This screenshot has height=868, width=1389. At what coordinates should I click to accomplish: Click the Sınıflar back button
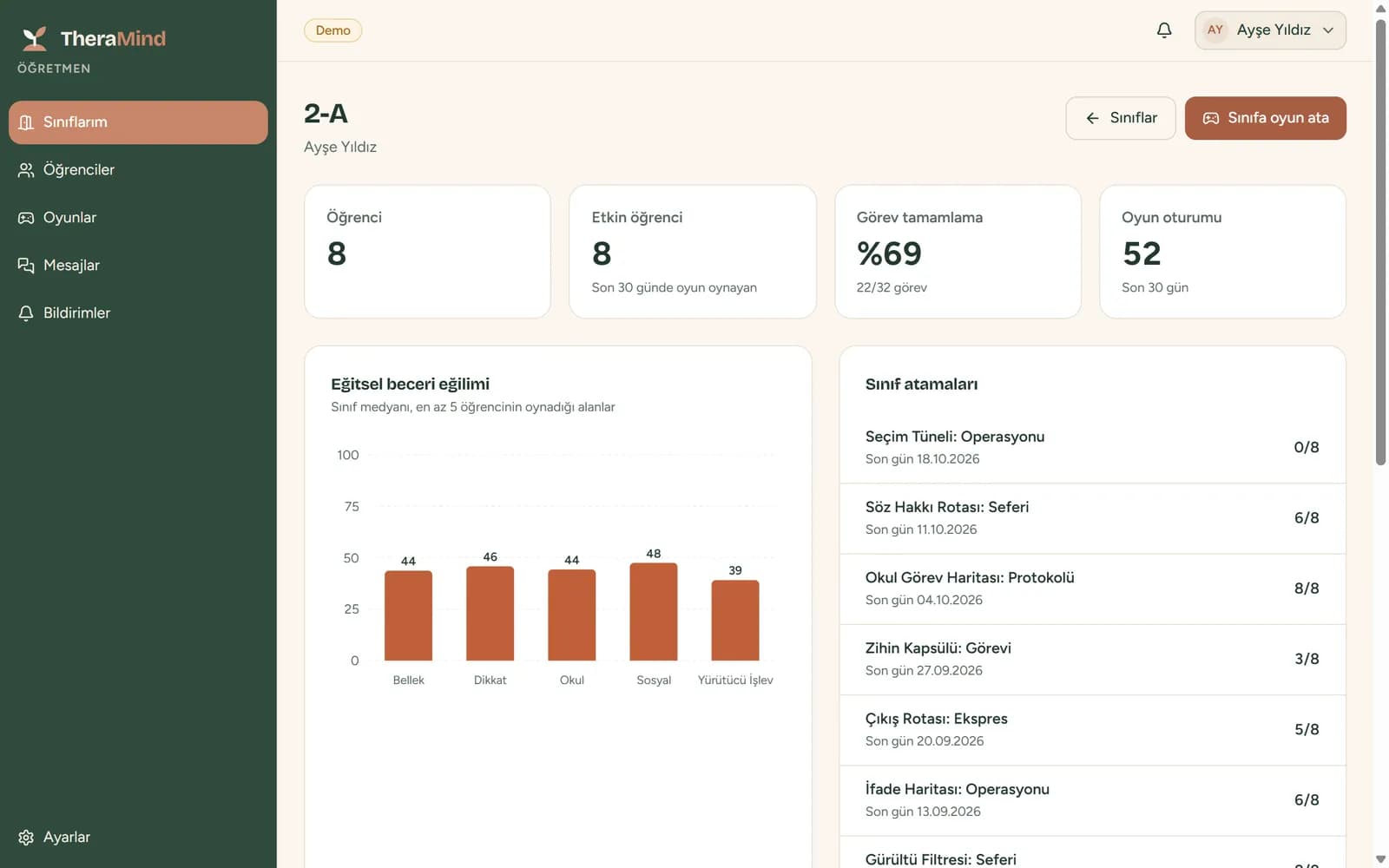(1121, 118)
